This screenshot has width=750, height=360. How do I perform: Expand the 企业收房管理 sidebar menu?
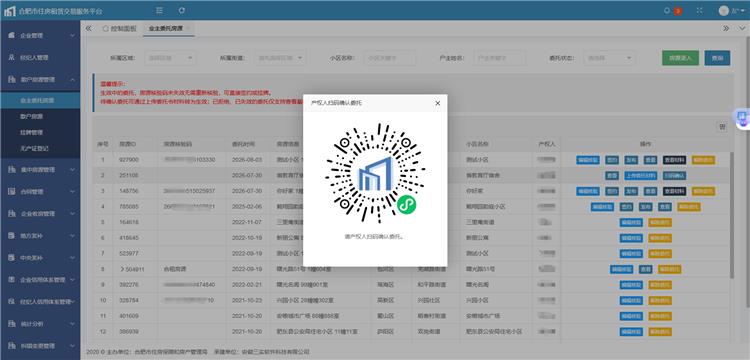[x=40, y=214]
